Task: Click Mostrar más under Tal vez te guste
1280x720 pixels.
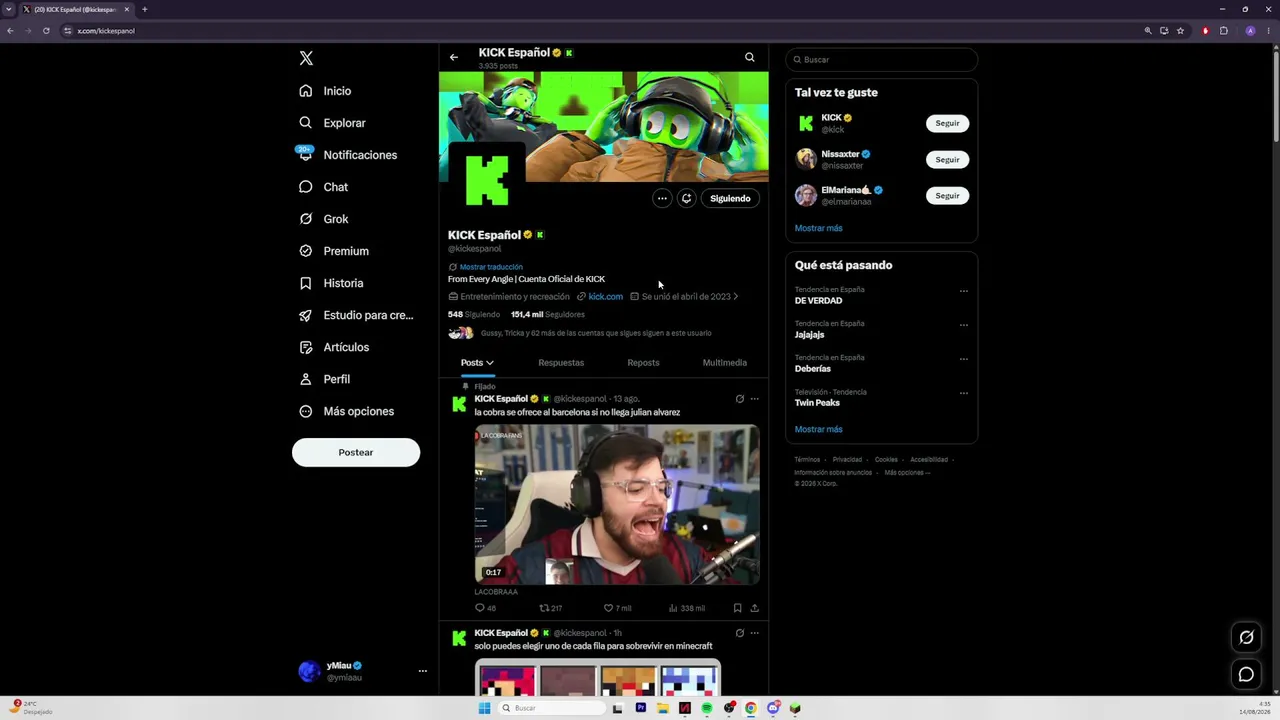Action: [819, 228]
